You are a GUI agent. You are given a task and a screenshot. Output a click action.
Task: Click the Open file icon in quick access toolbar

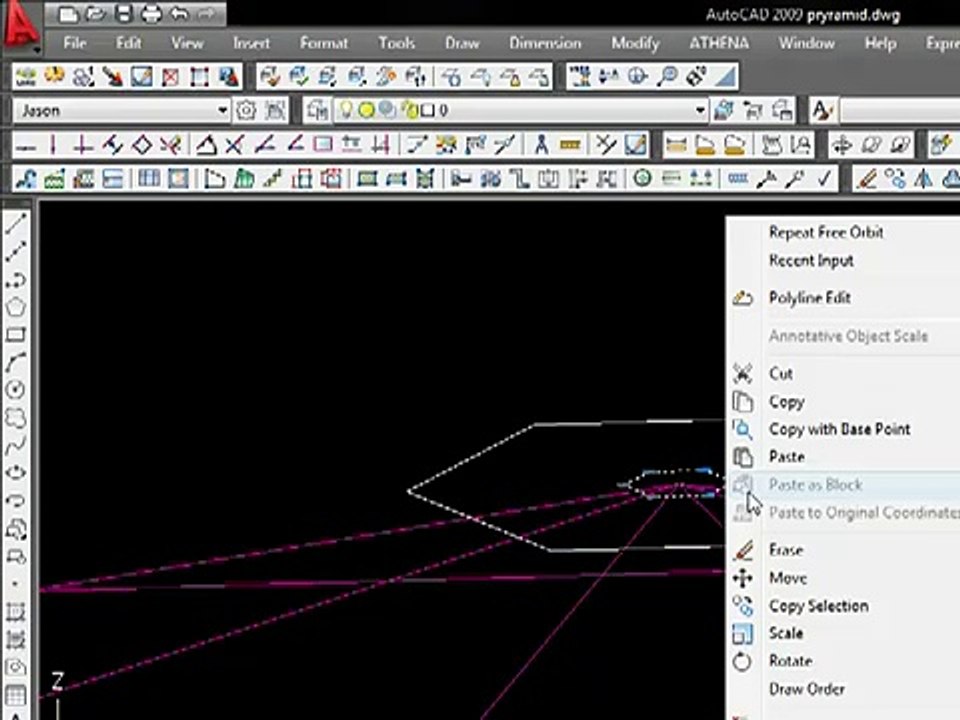[x=96, y=13]
